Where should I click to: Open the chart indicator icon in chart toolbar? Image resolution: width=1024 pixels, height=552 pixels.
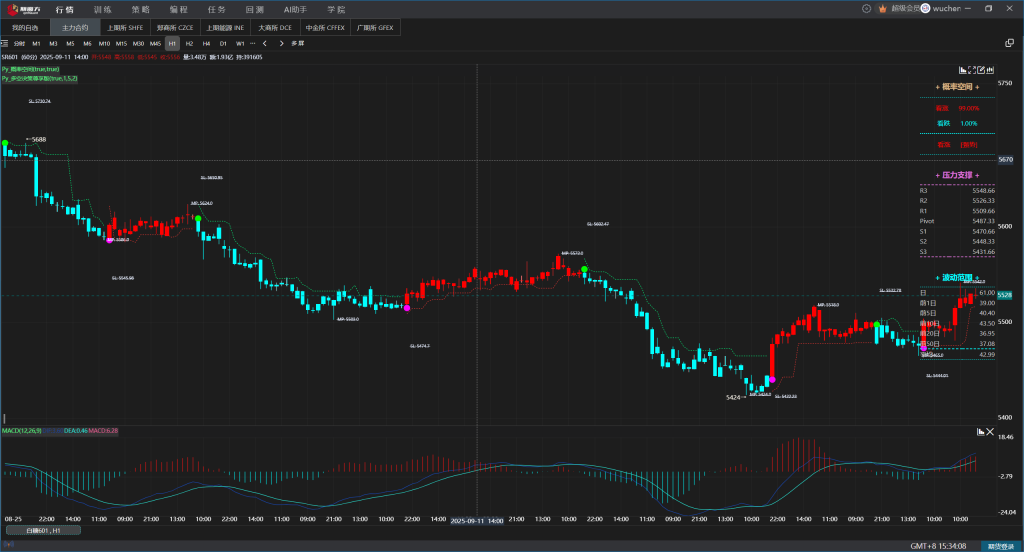[x=963, y=70]
